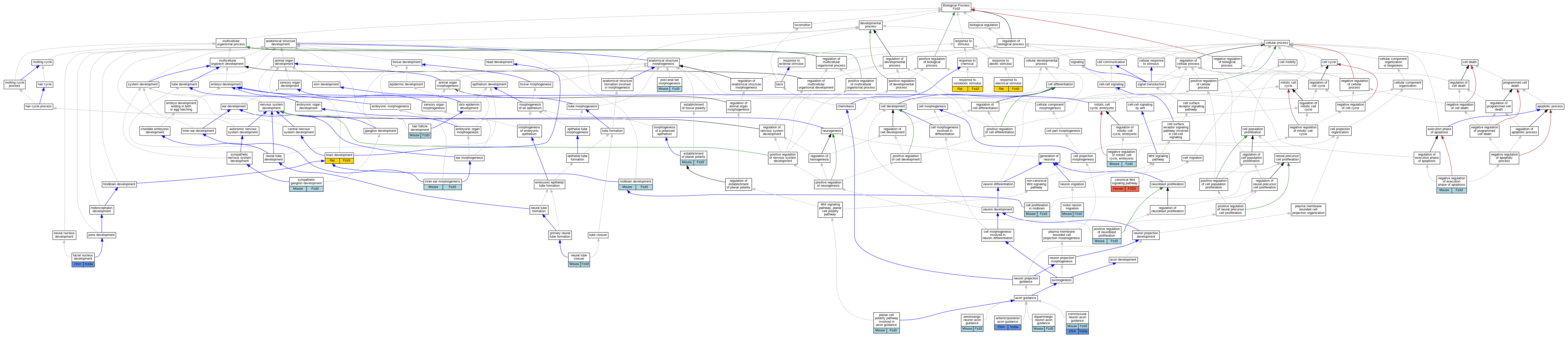Select the 'cell motility' node
Image resolution: width=1568 pixels, height=337 pixels.
pos(1287,62)
